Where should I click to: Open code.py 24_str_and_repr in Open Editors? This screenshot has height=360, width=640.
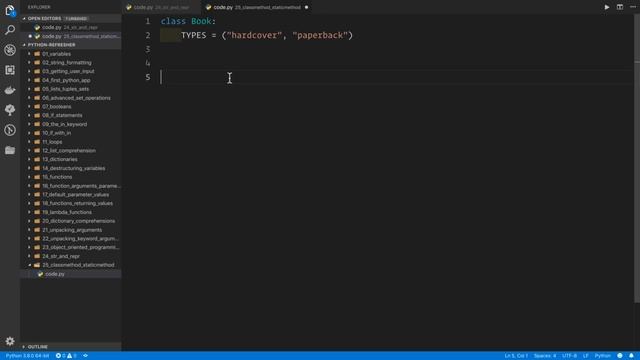[70, 27]
